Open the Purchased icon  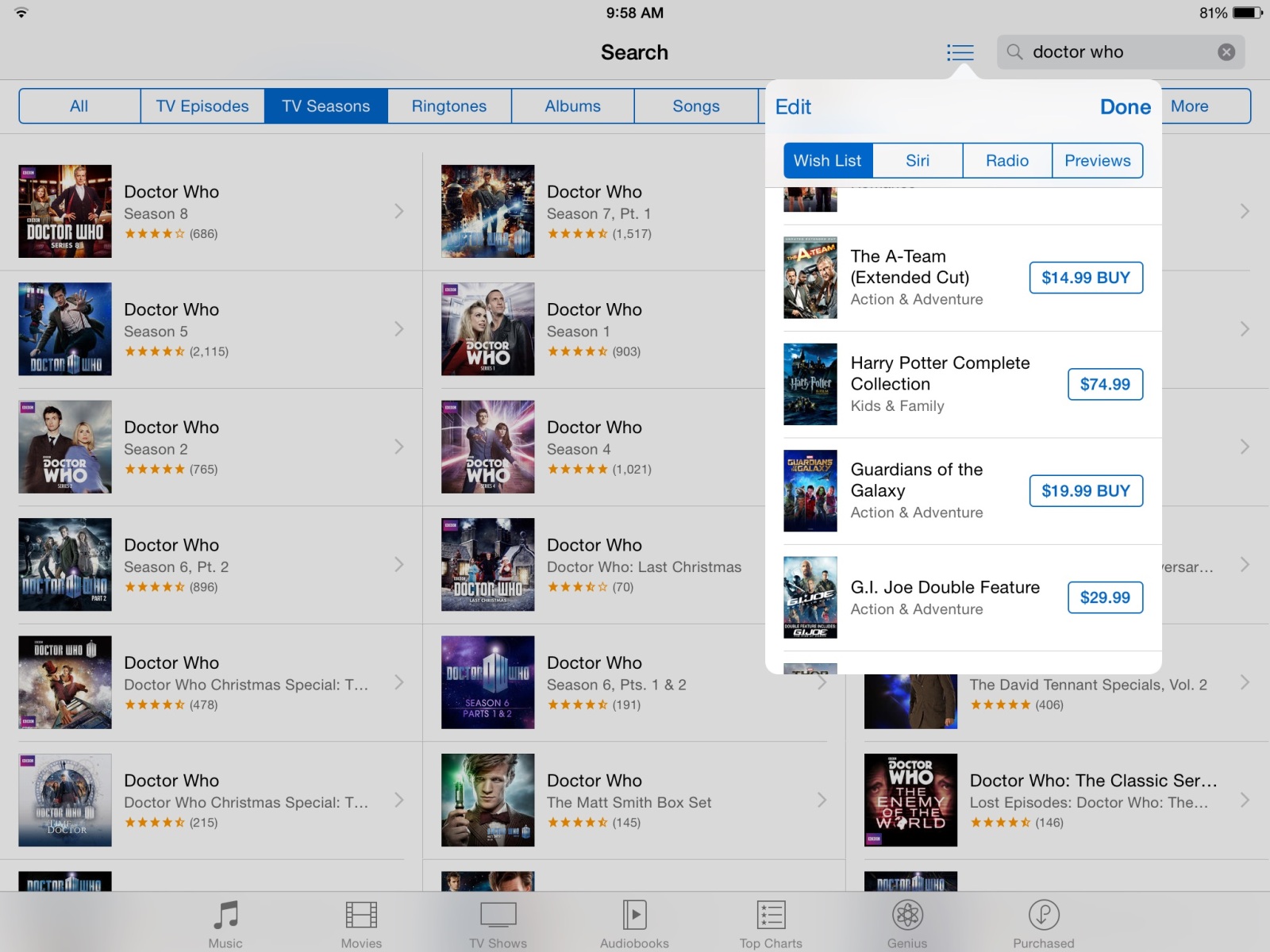point(1044,915)
